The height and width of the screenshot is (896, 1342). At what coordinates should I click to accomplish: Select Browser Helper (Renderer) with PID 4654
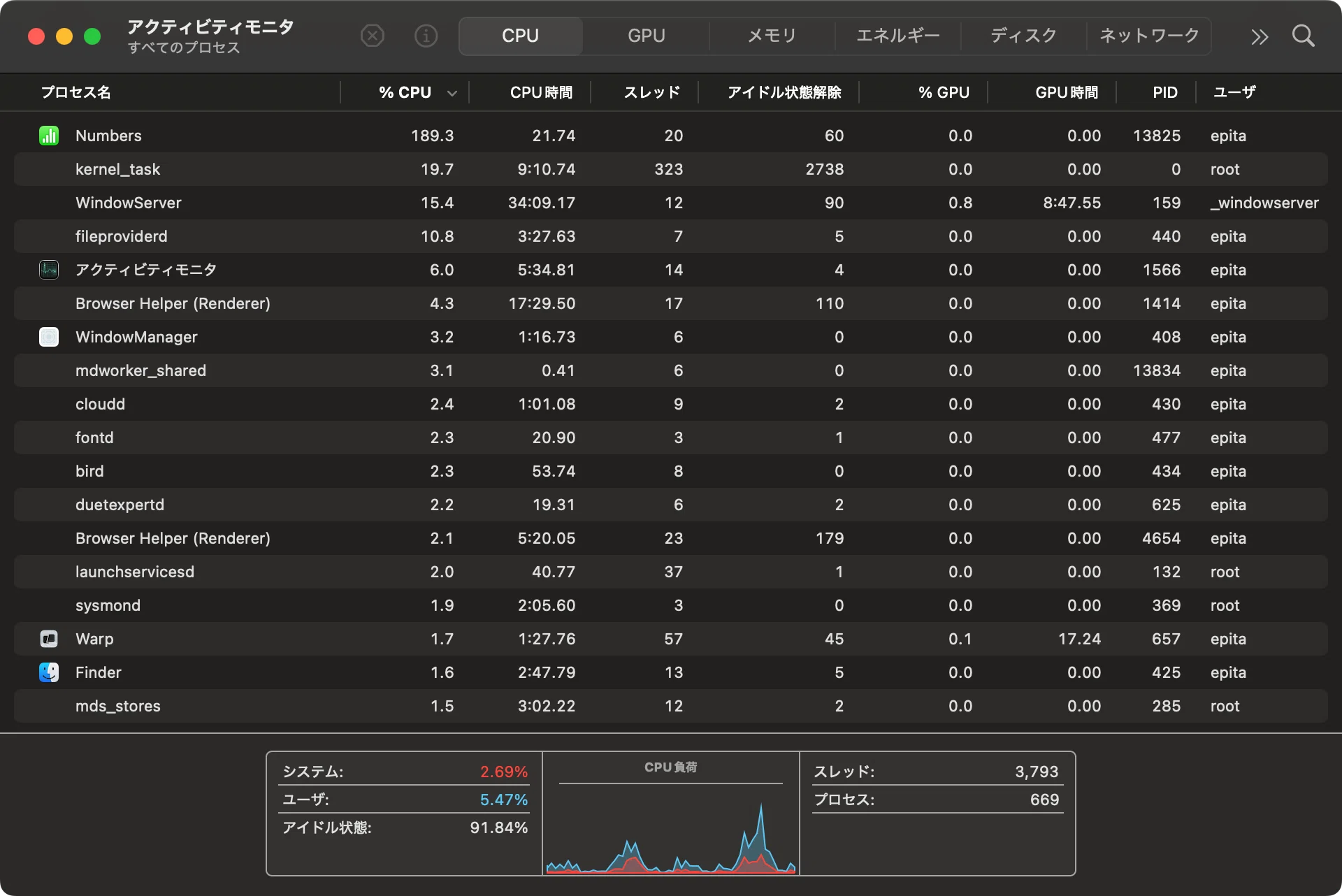671,538
